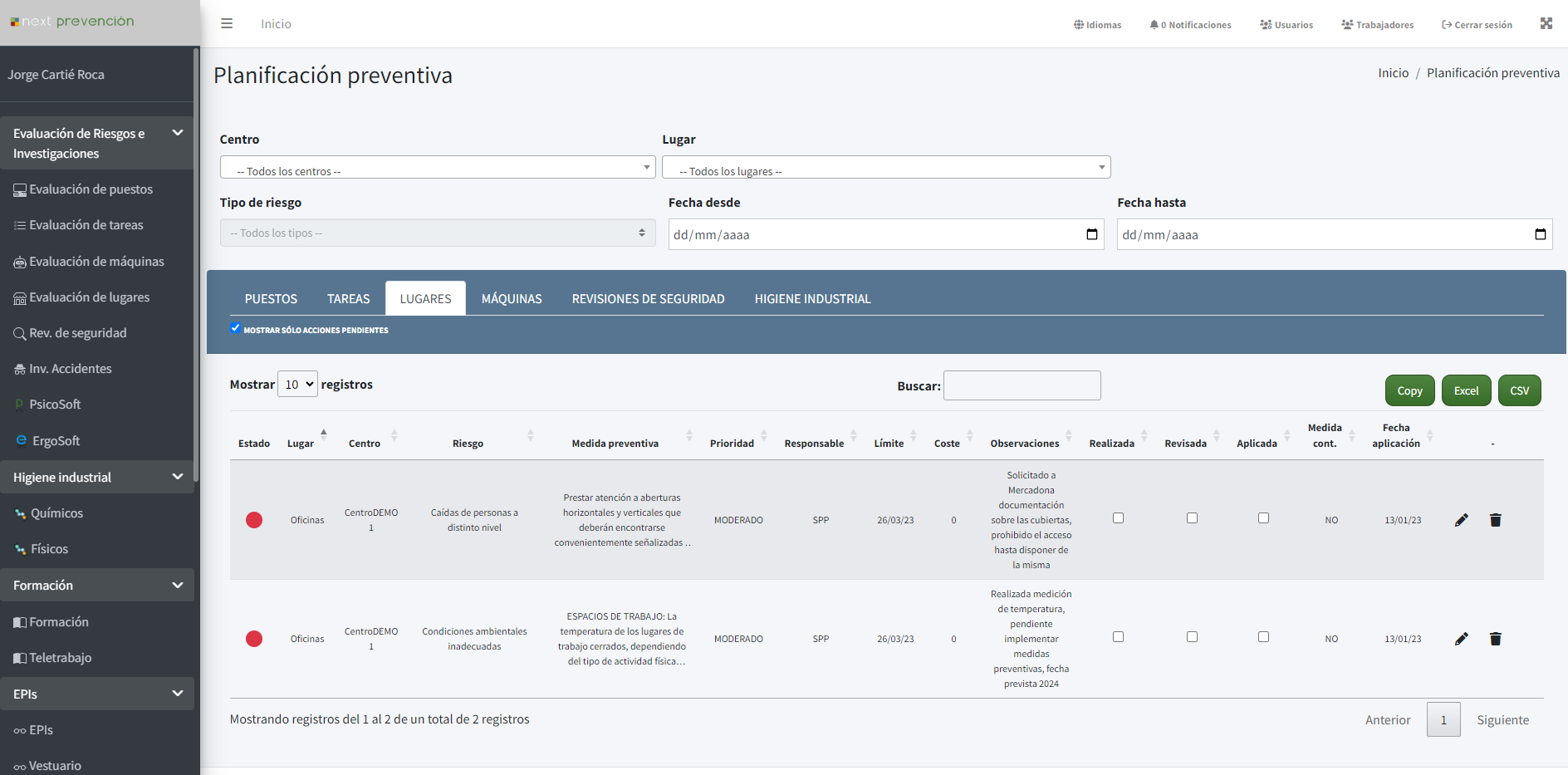This screenshot has height=775, width=1568.
Task: Check Realizada for Caídas de personas row
Action: click(x=1118, y=518)
